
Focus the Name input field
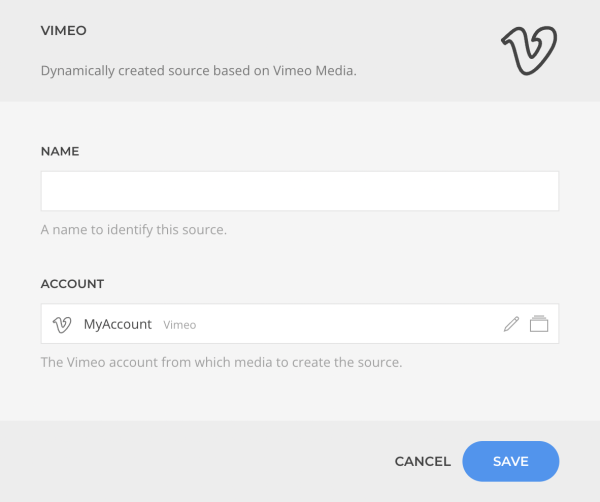300,191
